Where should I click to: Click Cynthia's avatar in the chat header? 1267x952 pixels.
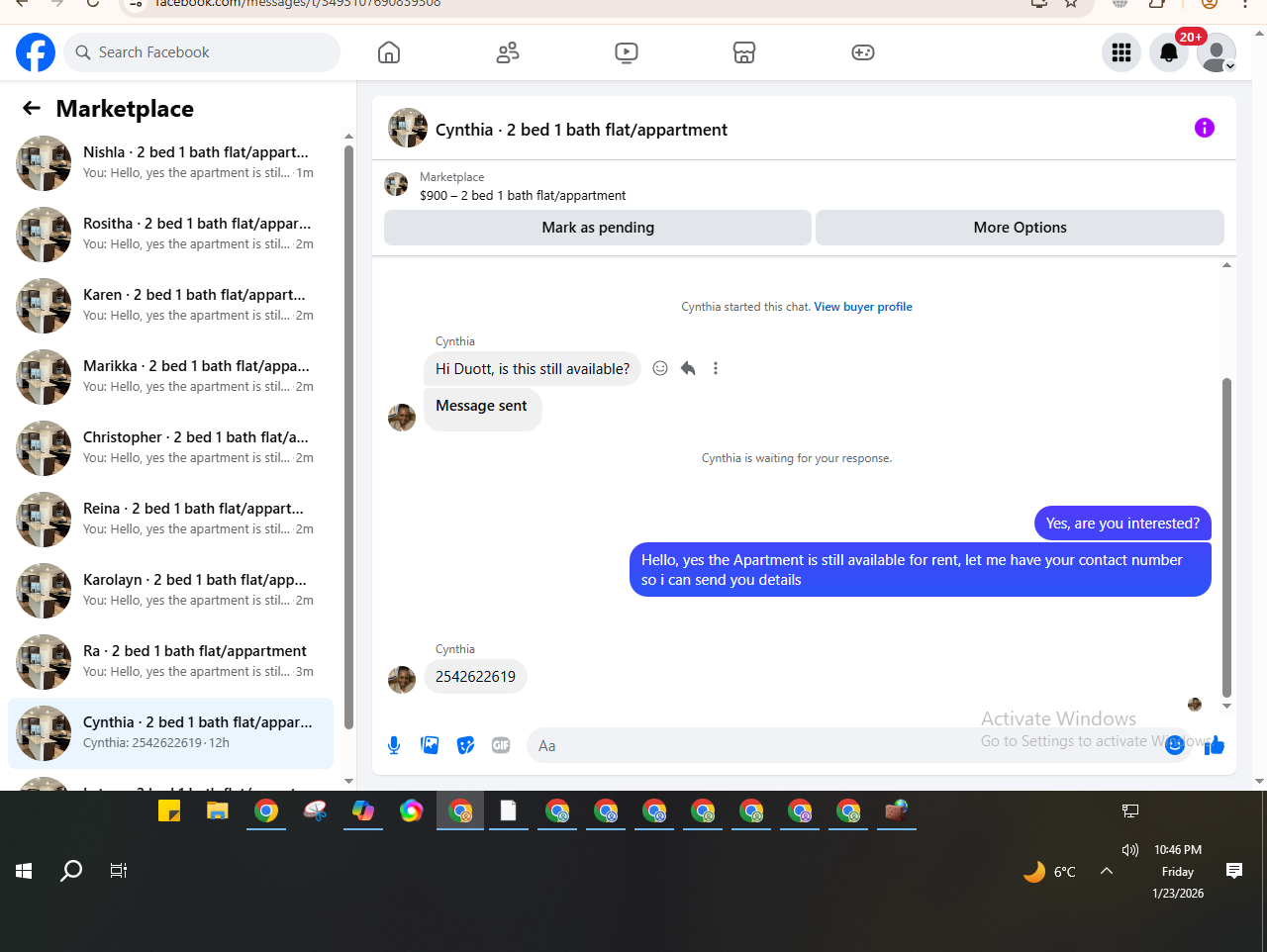click(408, 129)
